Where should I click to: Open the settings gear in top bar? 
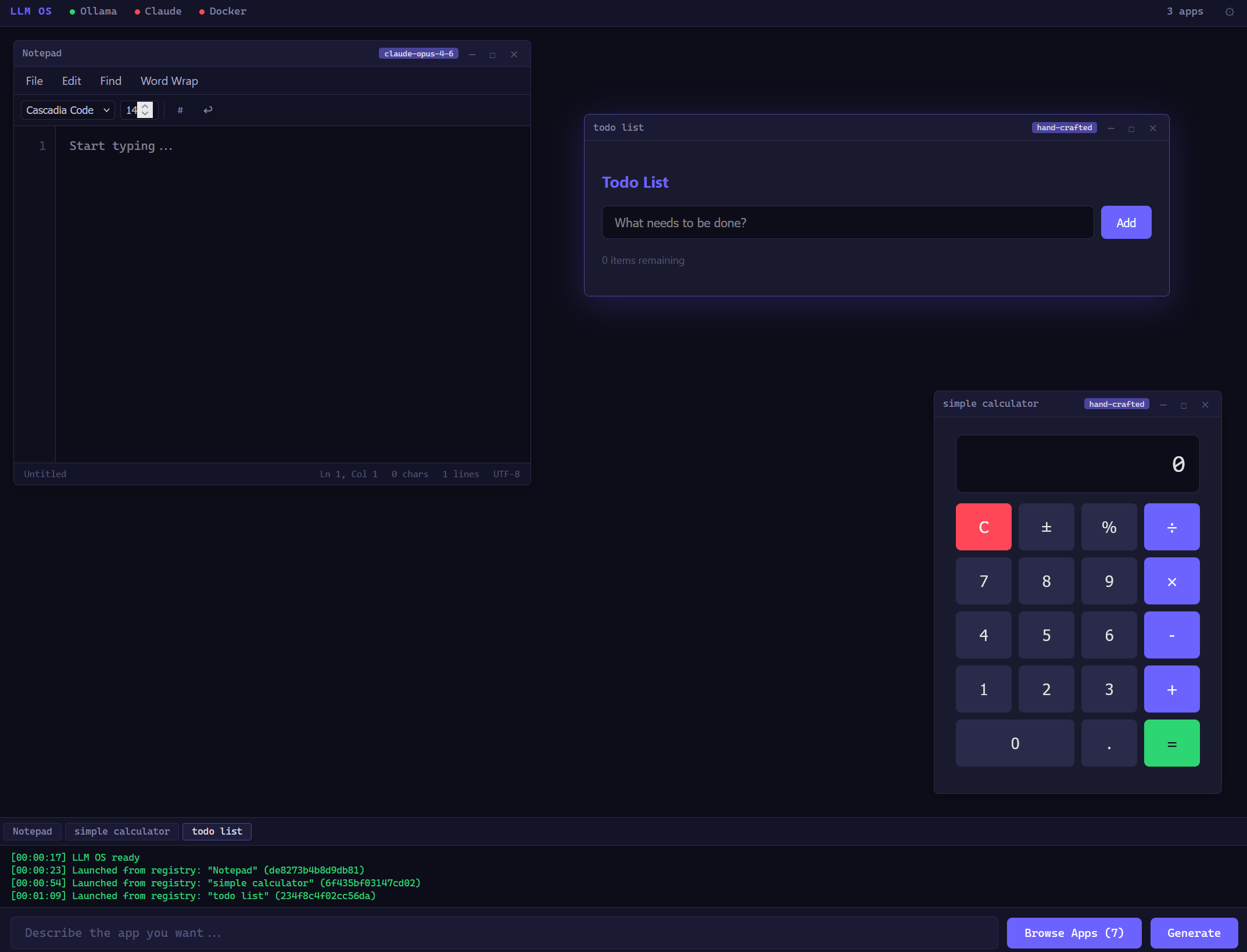1229,12
